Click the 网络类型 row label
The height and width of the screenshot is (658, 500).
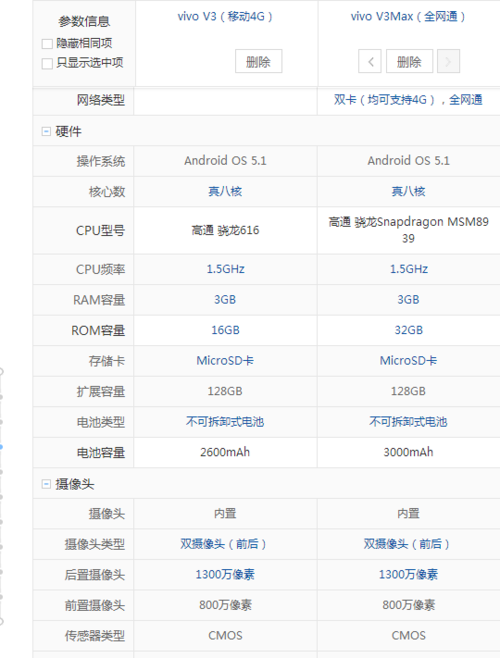tap(101, 100)
